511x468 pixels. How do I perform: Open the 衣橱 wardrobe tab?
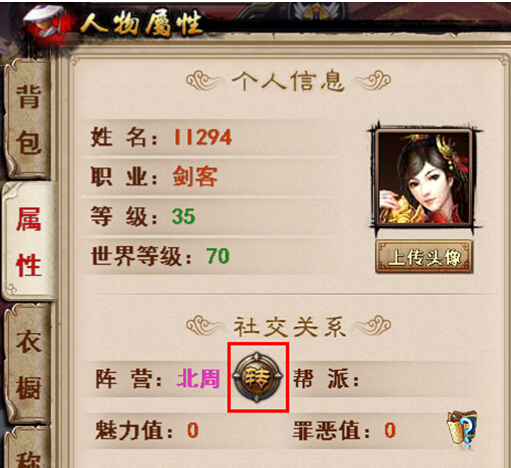pos(28,364)
